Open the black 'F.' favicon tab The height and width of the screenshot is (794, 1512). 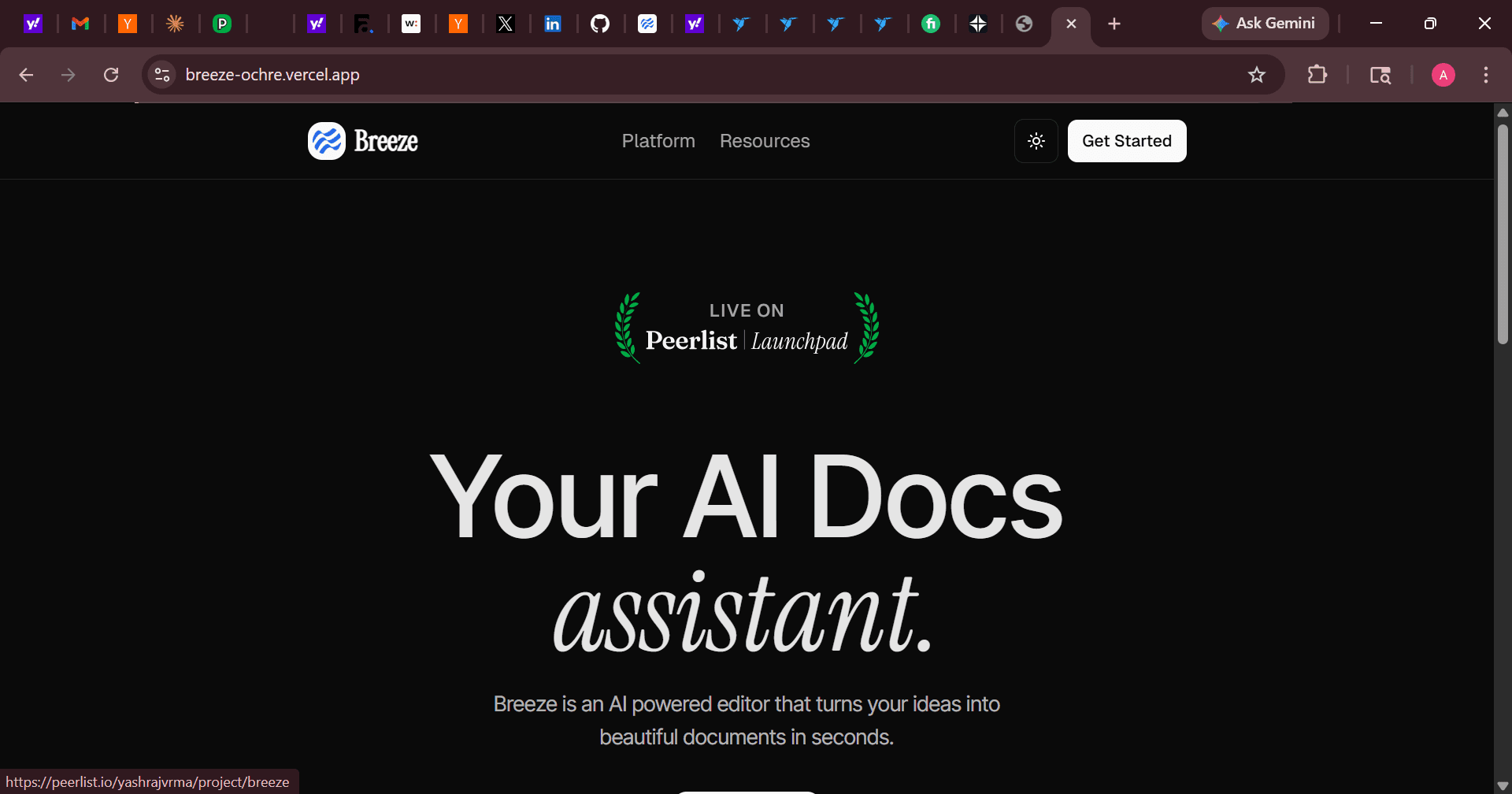(x=364, y=24)
